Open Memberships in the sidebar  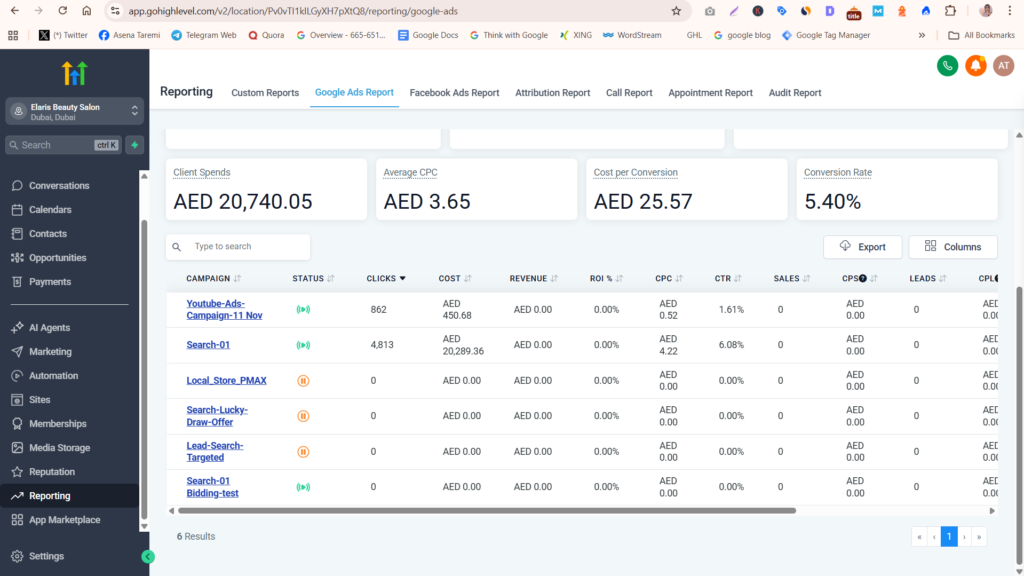click(x=57, y=424)
